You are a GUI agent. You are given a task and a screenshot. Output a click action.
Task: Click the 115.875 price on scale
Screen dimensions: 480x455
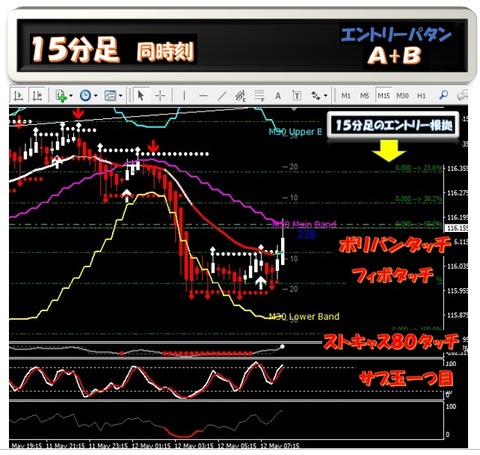click(457, 315)
